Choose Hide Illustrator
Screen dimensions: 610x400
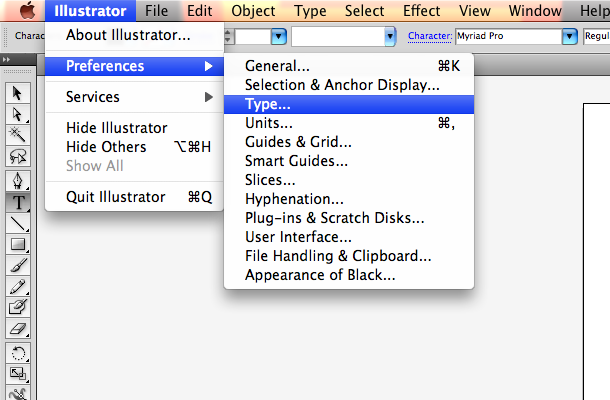click(135, 128)
